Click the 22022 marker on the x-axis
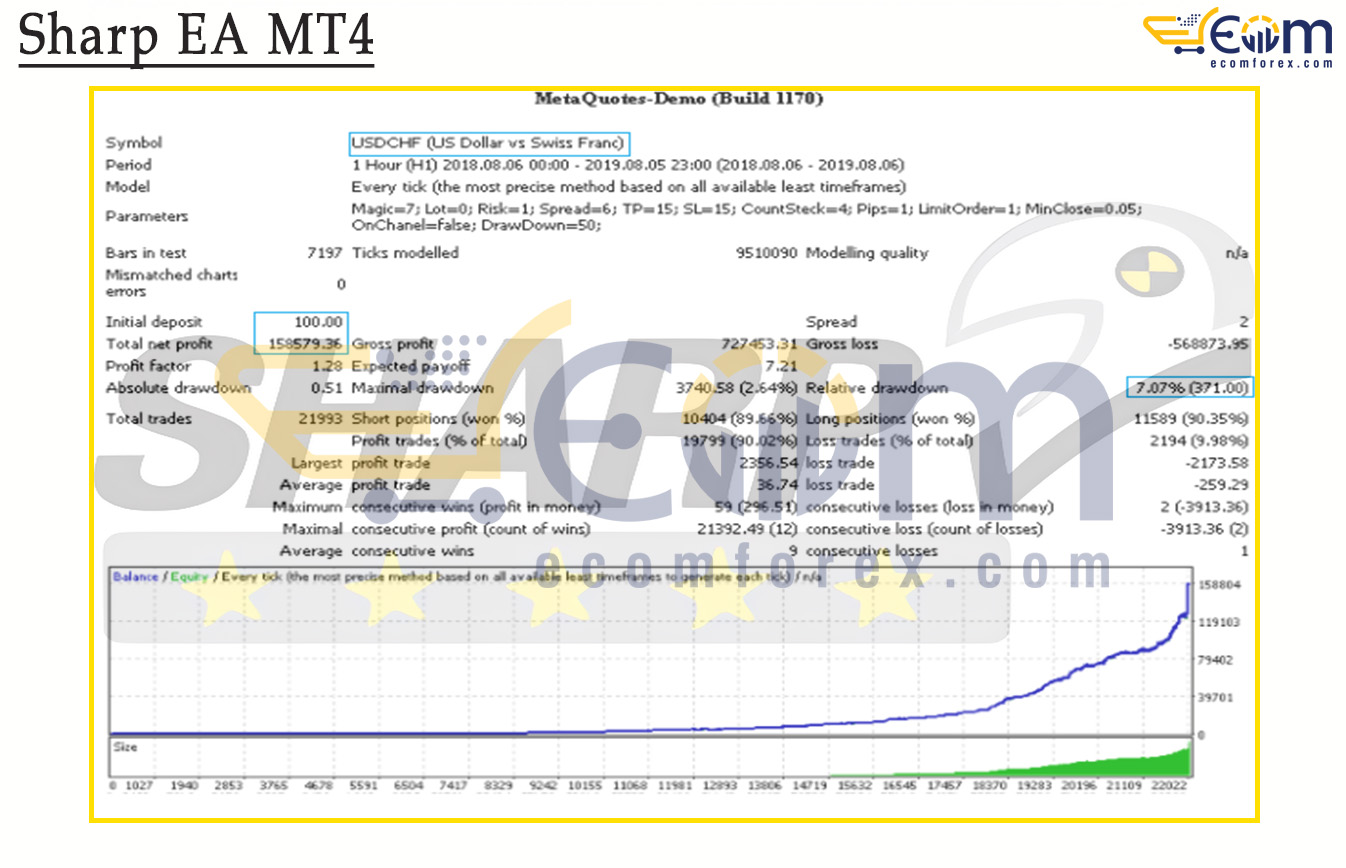The image size is (1346, 868). pos(1168,787)
